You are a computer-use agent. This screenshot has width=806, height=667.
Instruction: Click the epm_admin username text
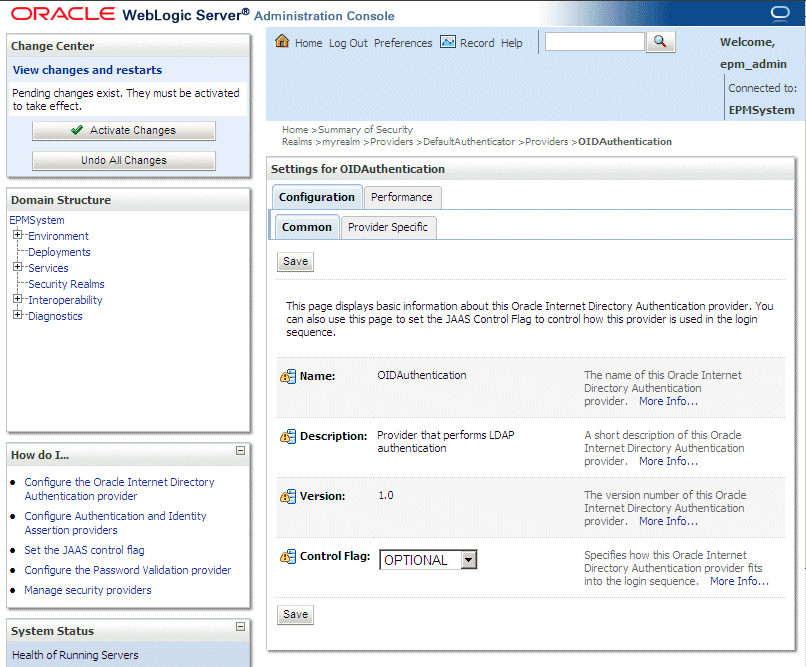tap(753, 64)
